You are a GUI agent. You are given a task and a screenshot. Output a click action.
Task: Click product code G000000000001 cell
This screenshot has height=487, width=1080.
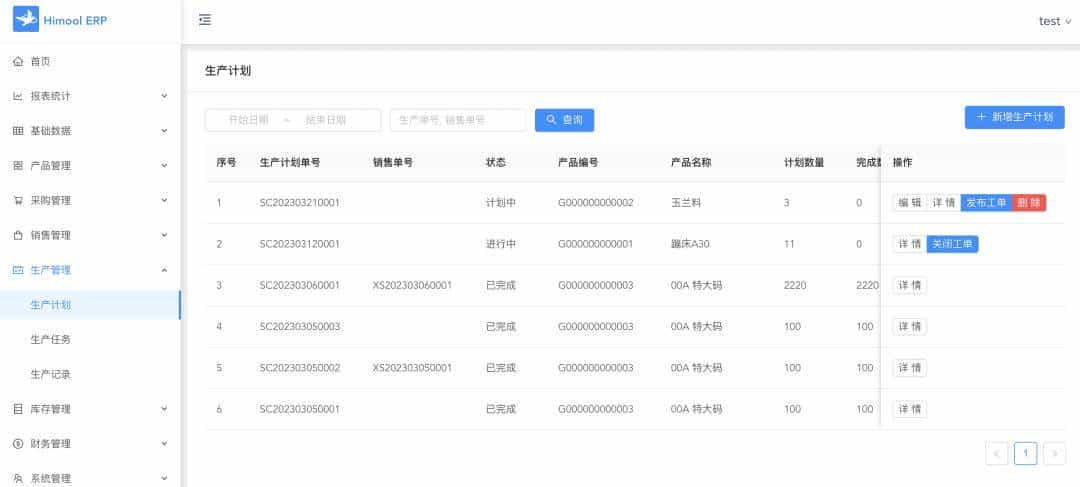coord(596,244)
